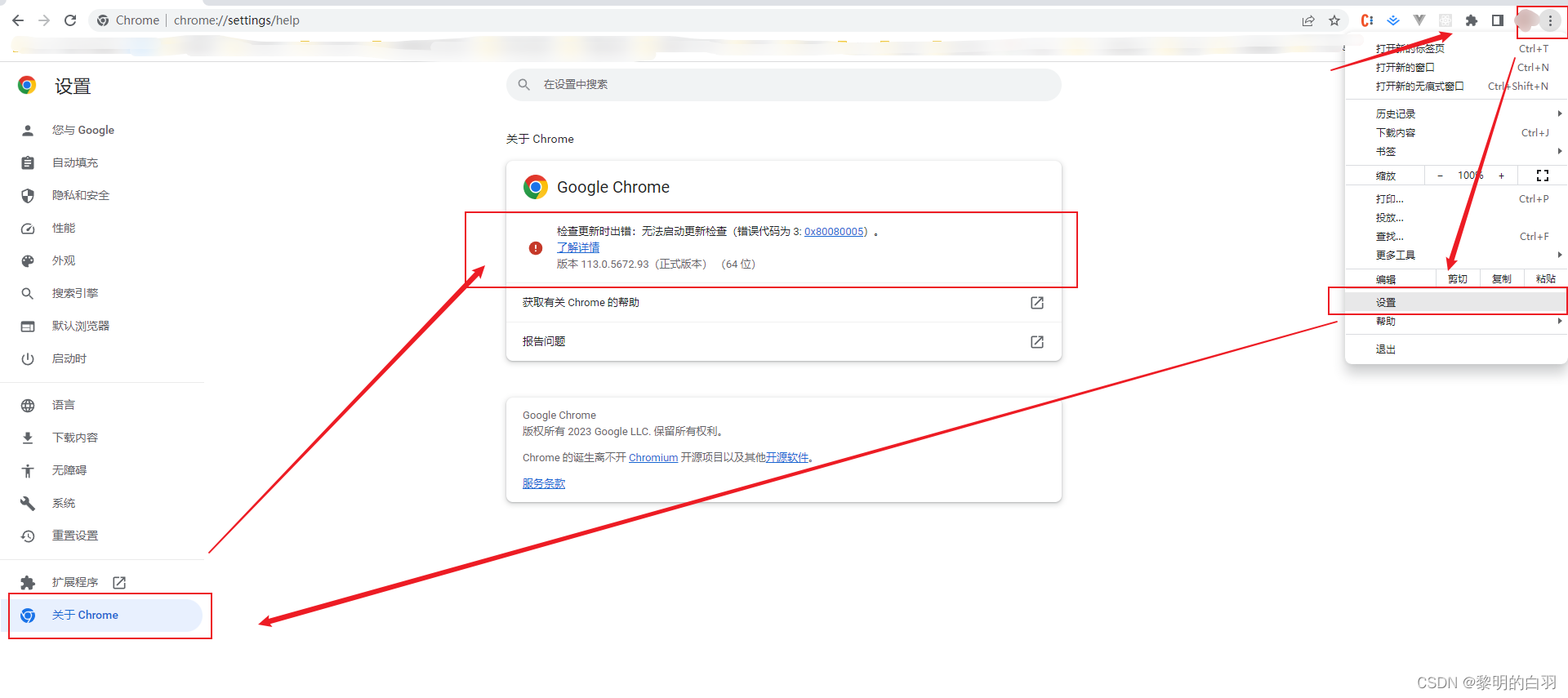Open the 服务条款 link

click(x=544, y=484)
